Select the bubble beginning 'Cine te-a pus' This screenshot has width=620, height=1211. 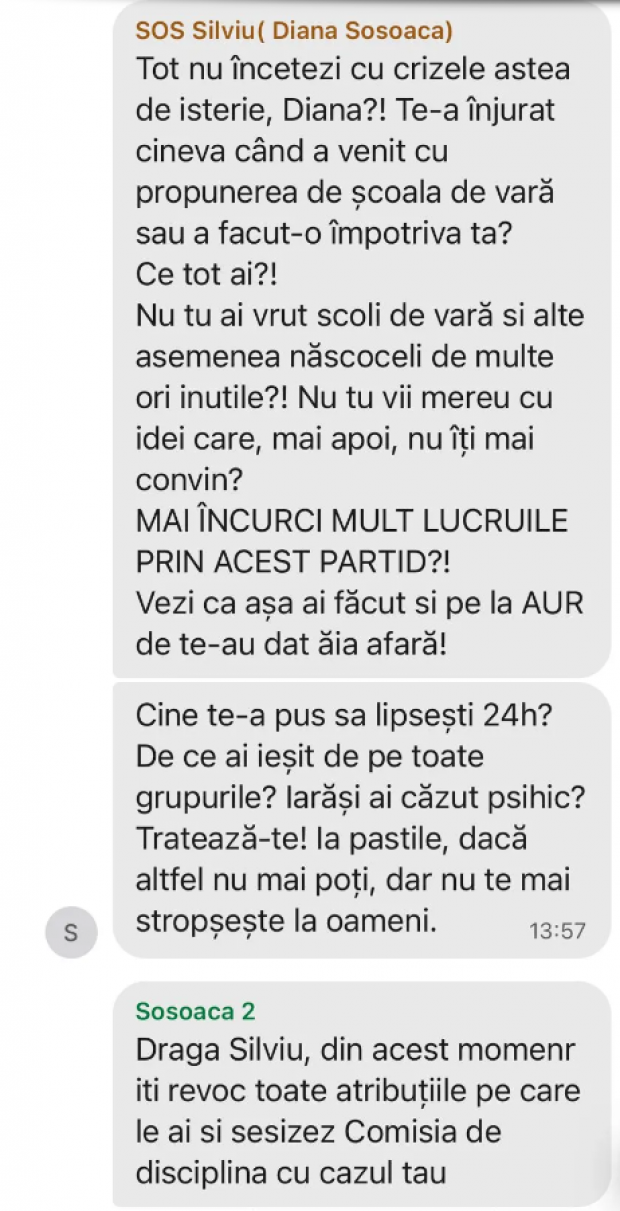click(361, 819)
